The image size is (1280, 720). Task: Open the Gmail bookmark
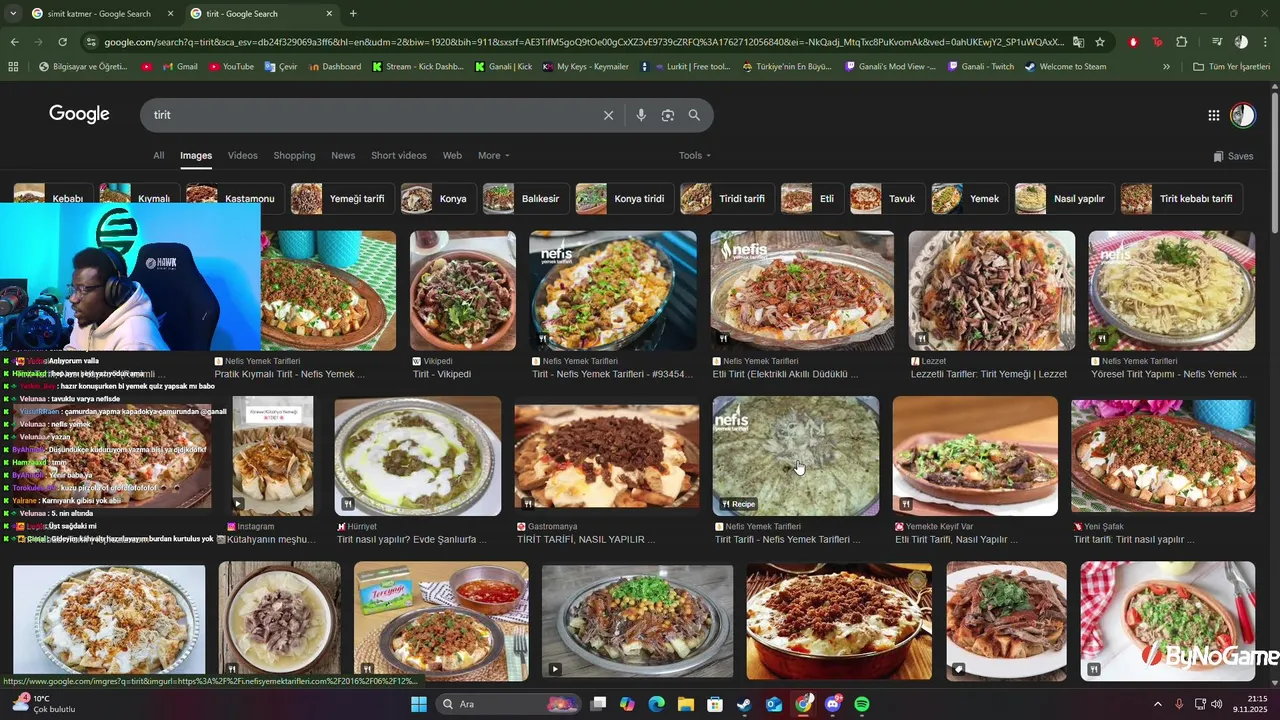(179, 67)
